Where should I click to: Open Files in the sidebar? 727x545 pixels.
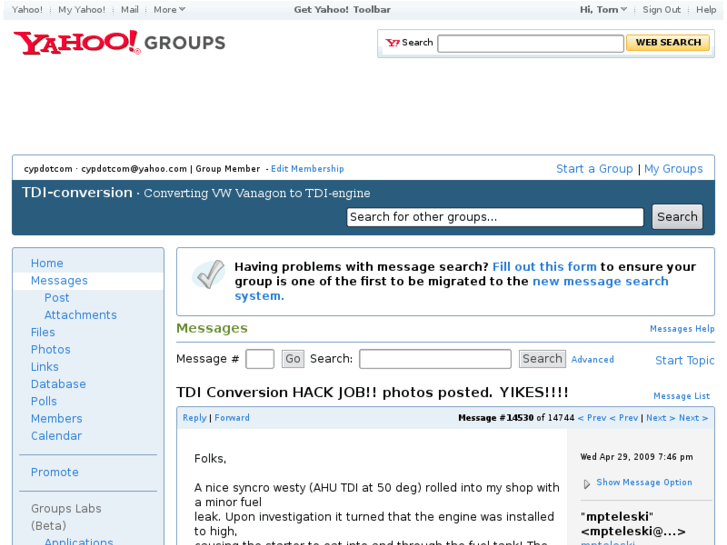pyautogui.click(x=43, y=332)
